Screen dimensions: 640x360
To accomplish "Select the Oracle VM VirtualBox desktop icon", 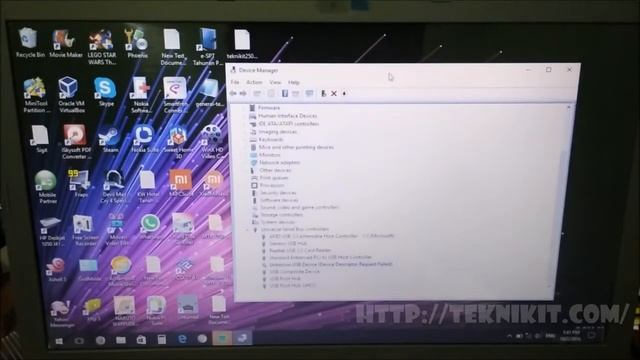I will (x=71, y=95).
